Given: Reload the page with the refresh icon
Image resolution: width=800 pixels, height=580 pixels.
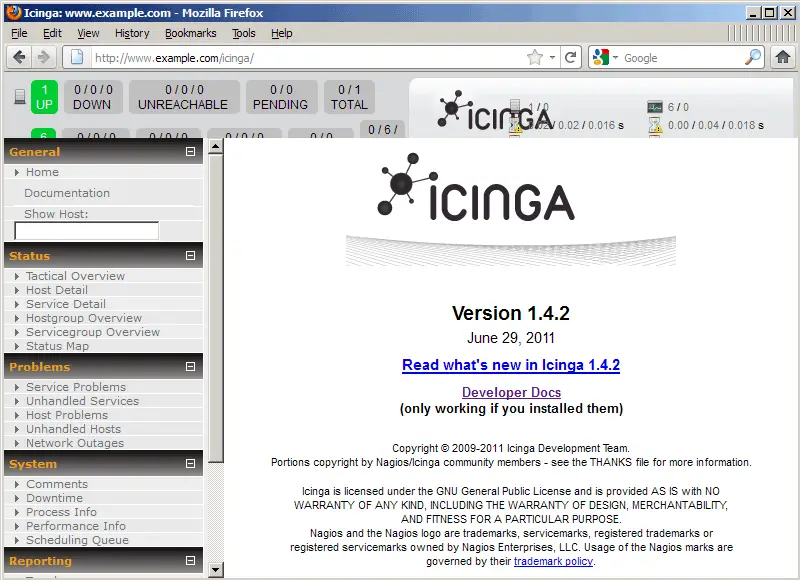Looking at the screenshot, I should point(570,57).
